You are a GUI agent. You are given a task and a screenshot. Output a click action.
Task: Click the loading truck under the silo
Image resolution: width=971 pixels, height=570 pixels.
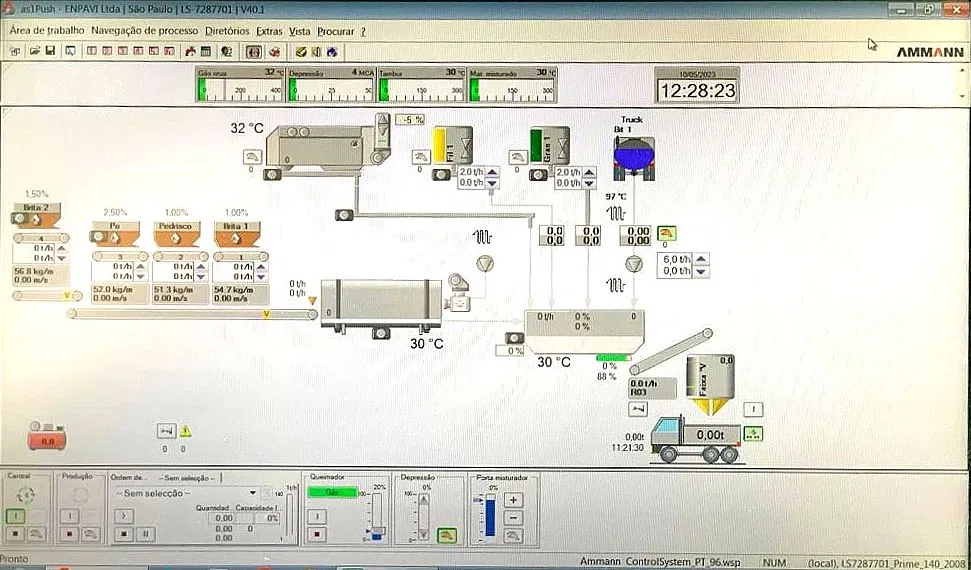pos(701,438)
